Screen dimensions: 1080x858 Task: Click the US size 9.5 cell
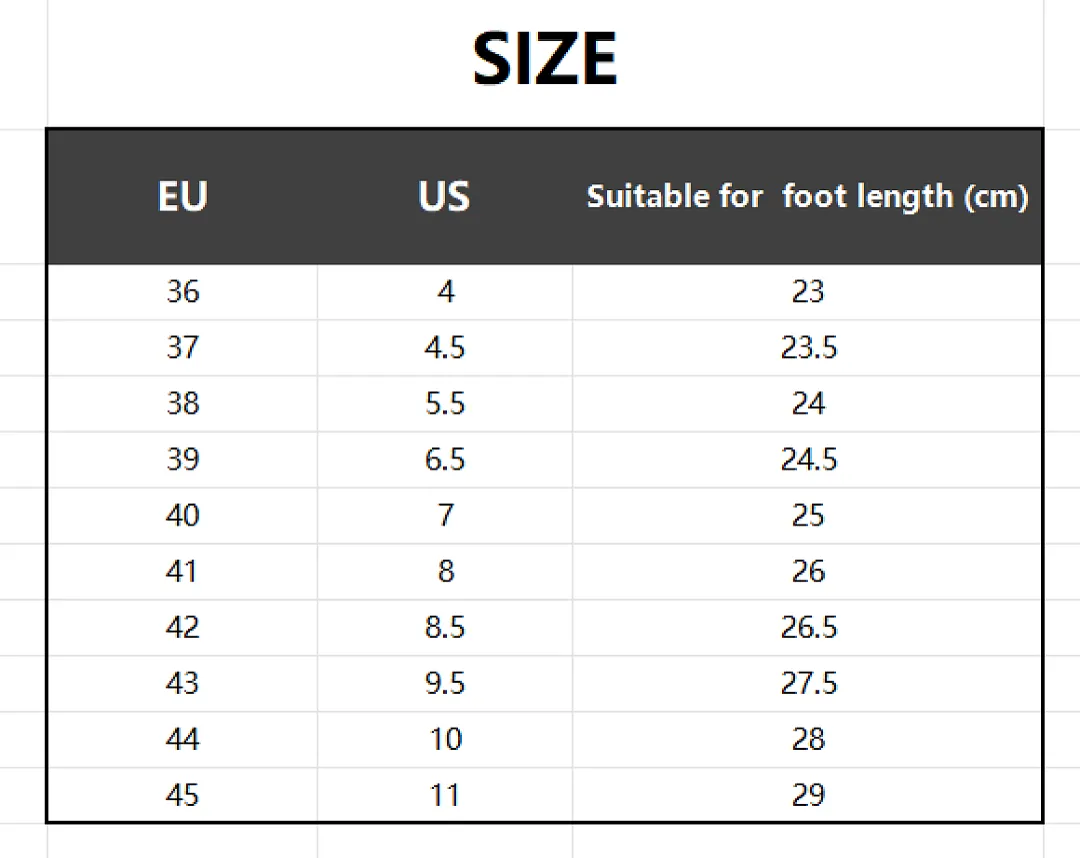pos(445,684)
